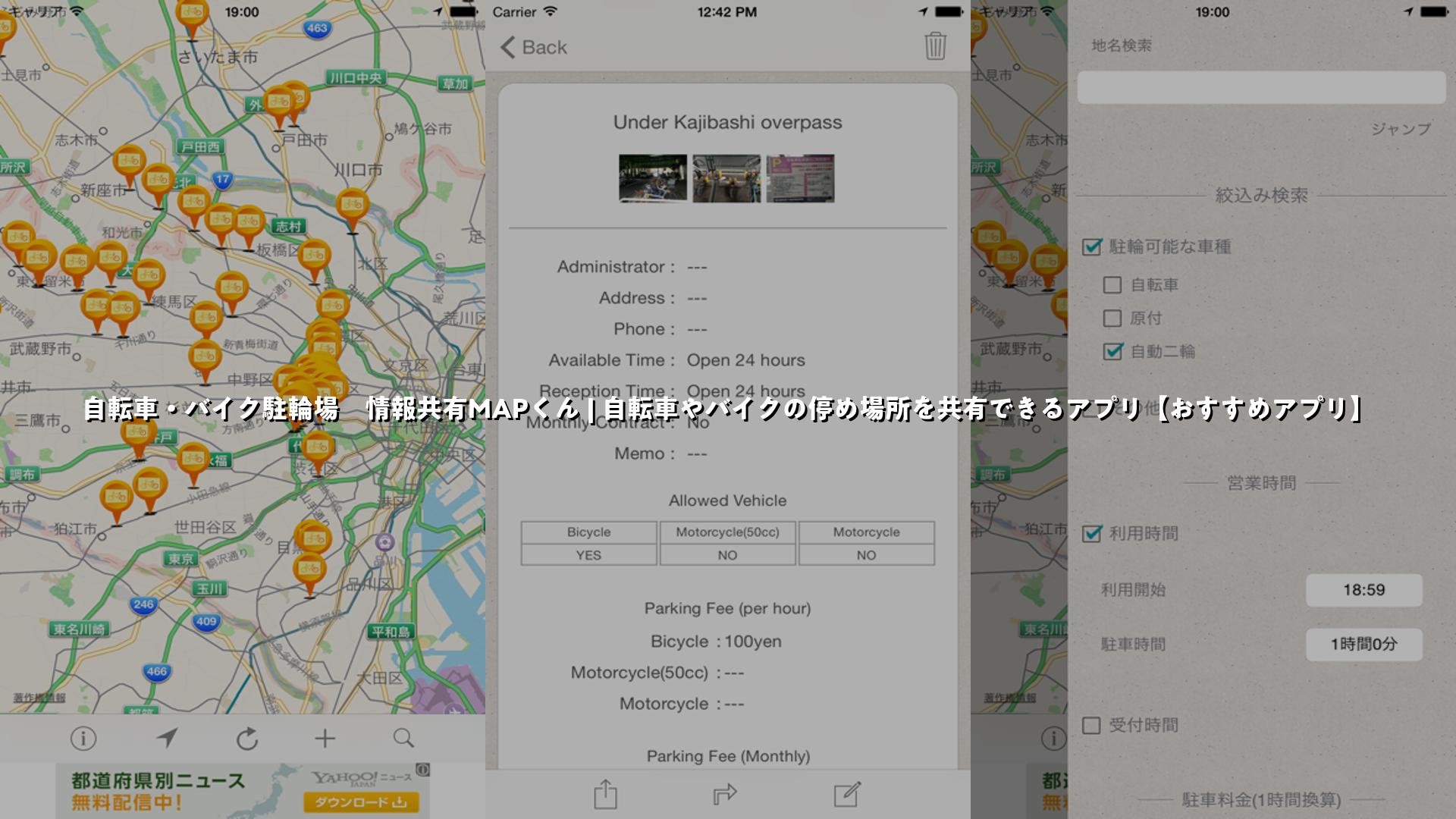Tap the 463 route marker on map

click(x=317, y=28)
